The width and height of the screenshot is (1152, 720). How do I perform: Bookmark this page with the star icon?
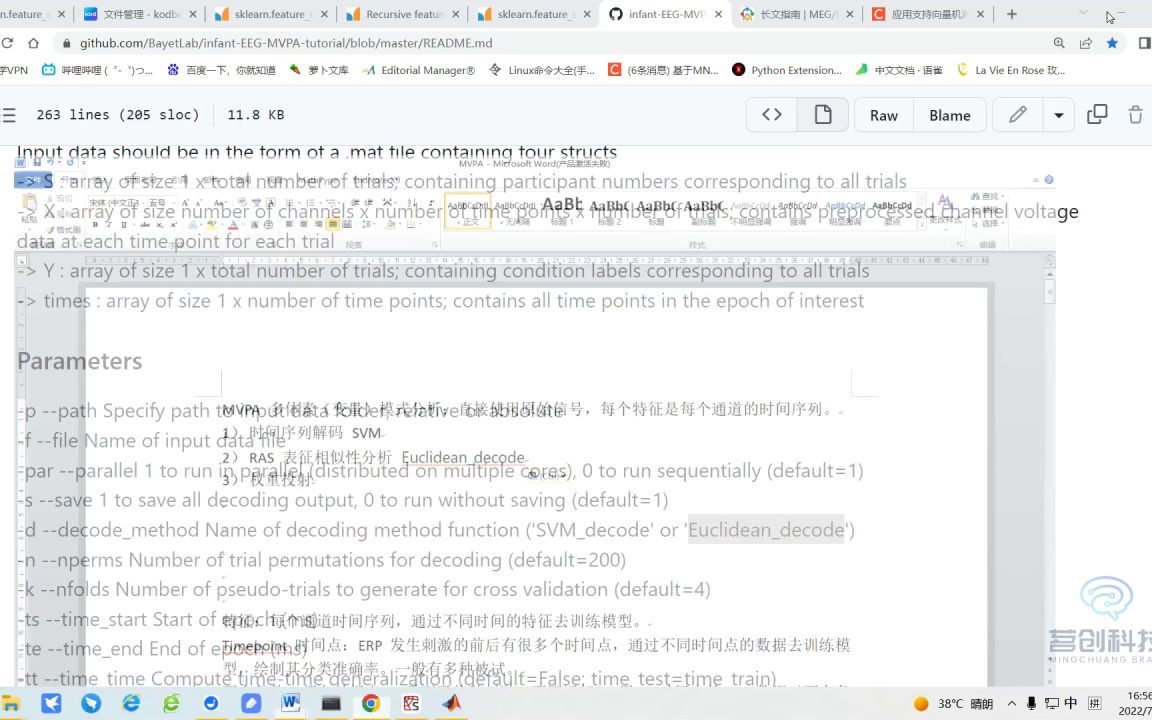click(x=1112, y=42)
